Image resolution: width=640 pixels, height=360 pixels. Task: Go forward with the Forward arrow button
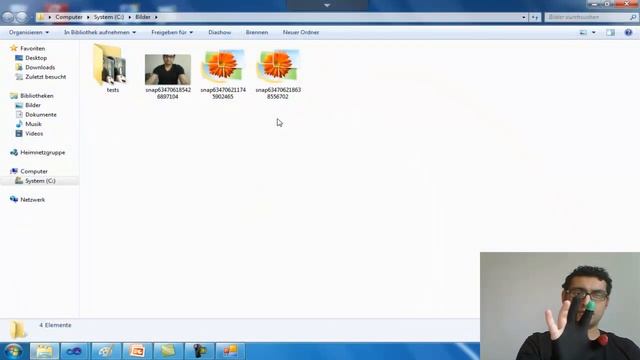21,17
